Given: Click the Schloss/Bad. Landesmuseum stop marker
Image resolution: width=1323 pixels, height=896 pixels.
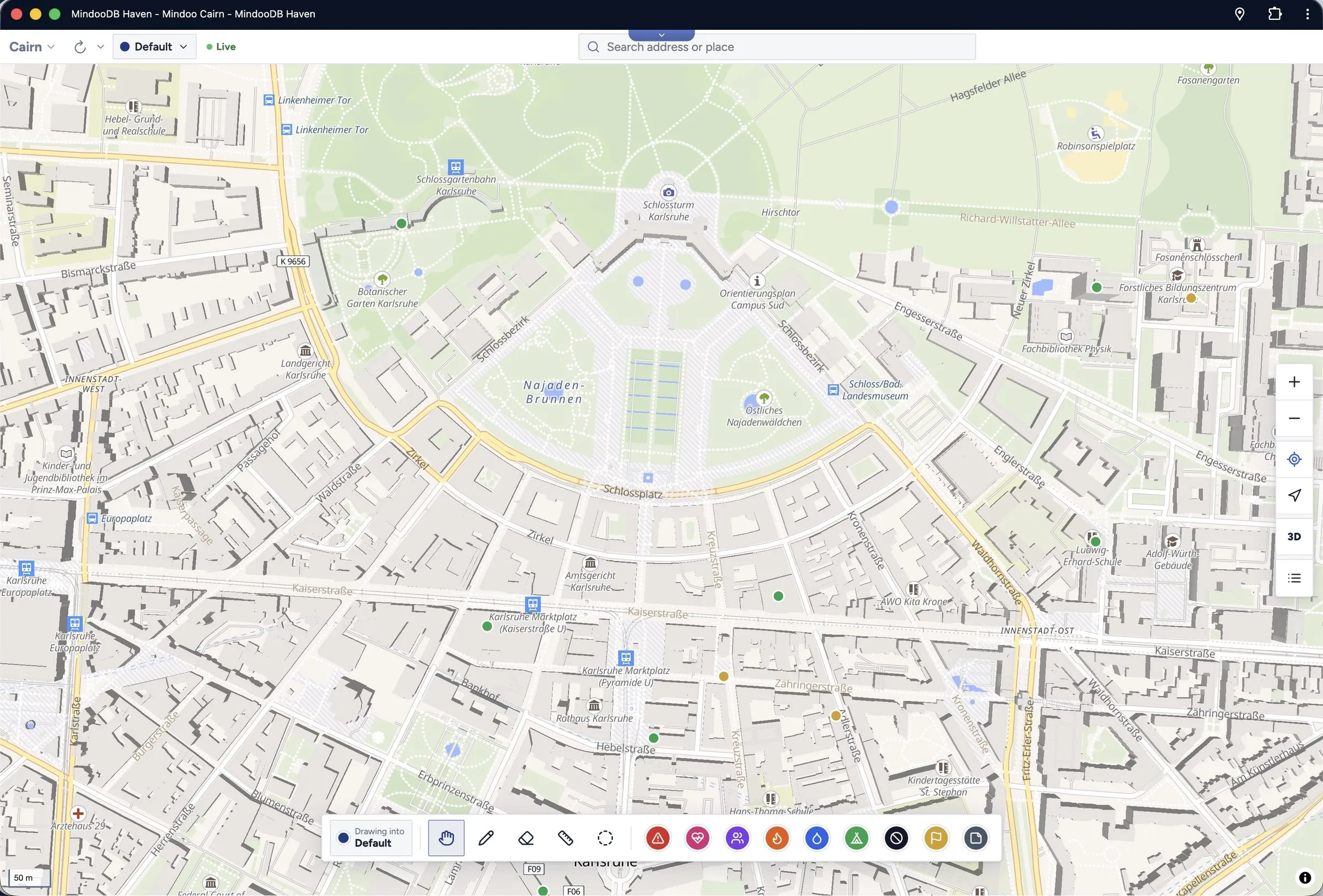Looking at the screenshot, I should [833, 390].
